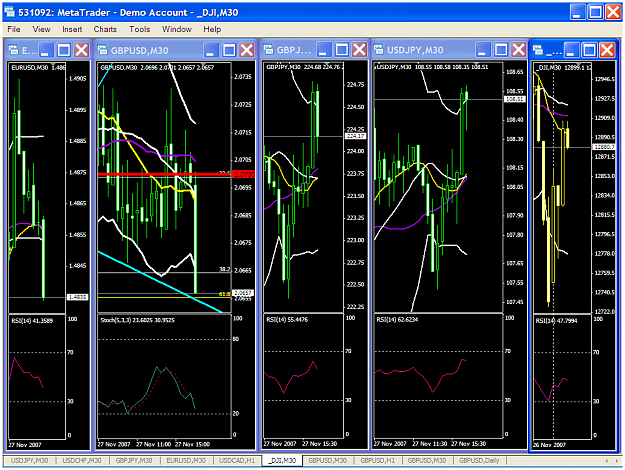
Task: Click the red price level line on GBPUSD chart
Action: (164, 174)
